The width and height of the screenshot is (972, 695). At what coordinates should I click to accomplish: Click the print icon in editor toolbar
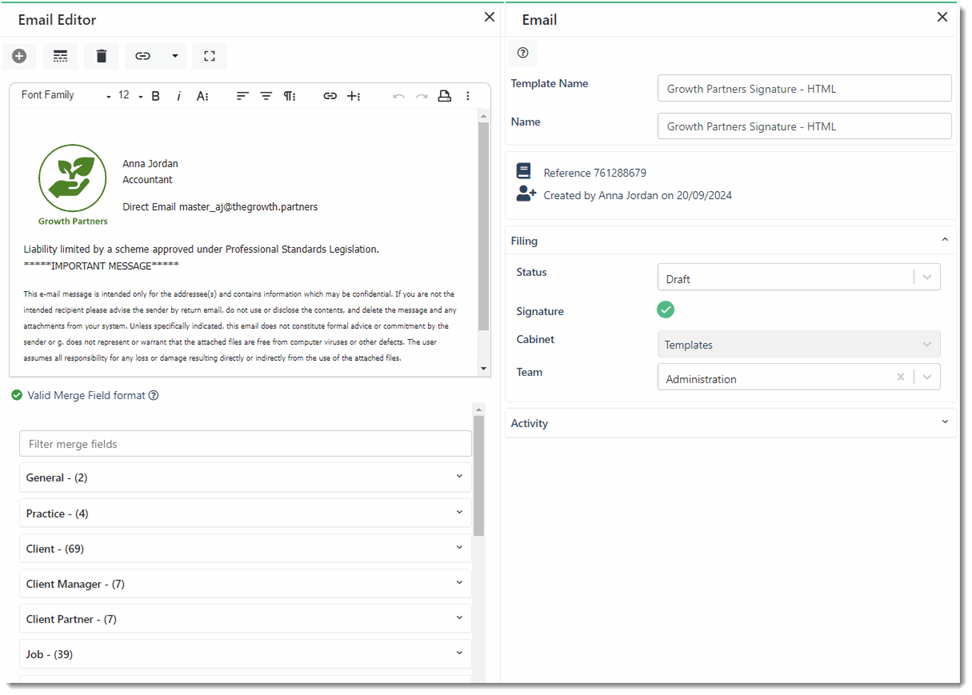pos(444,96)
